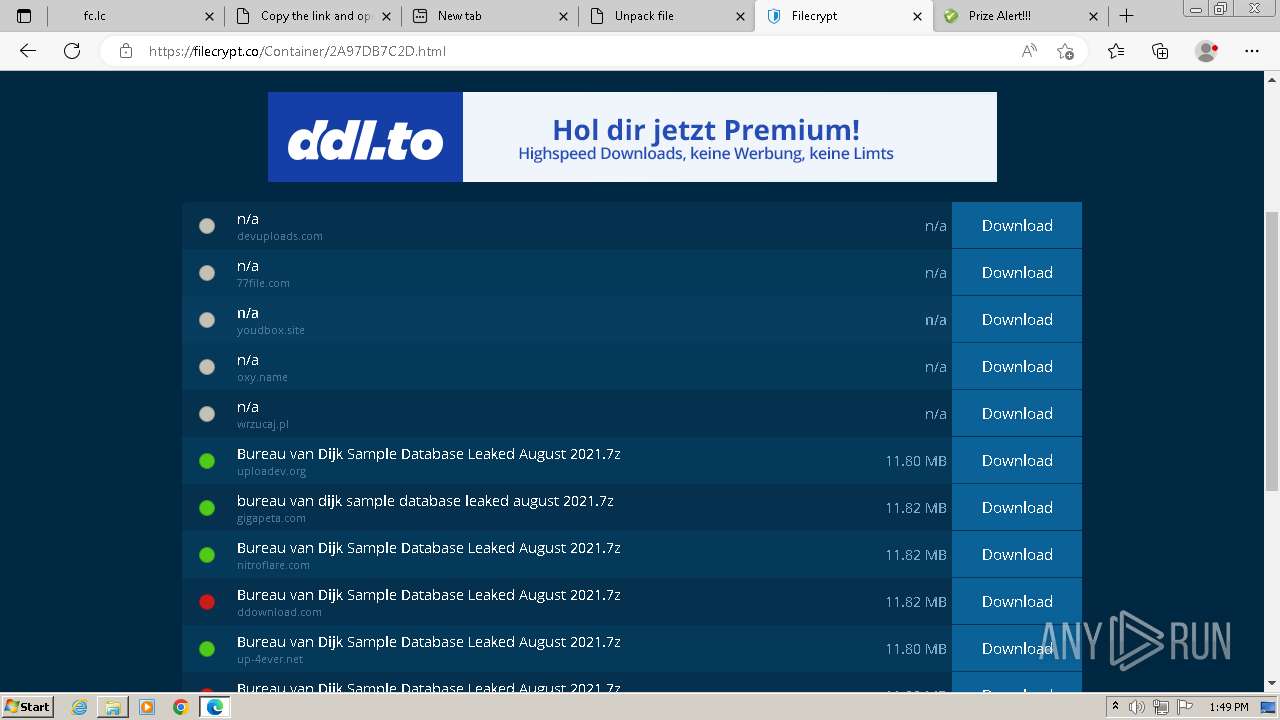Switch to the New tab tab
Image resolution: width=1280 pixels, height=720 pixels.
(x=489, y=16)
